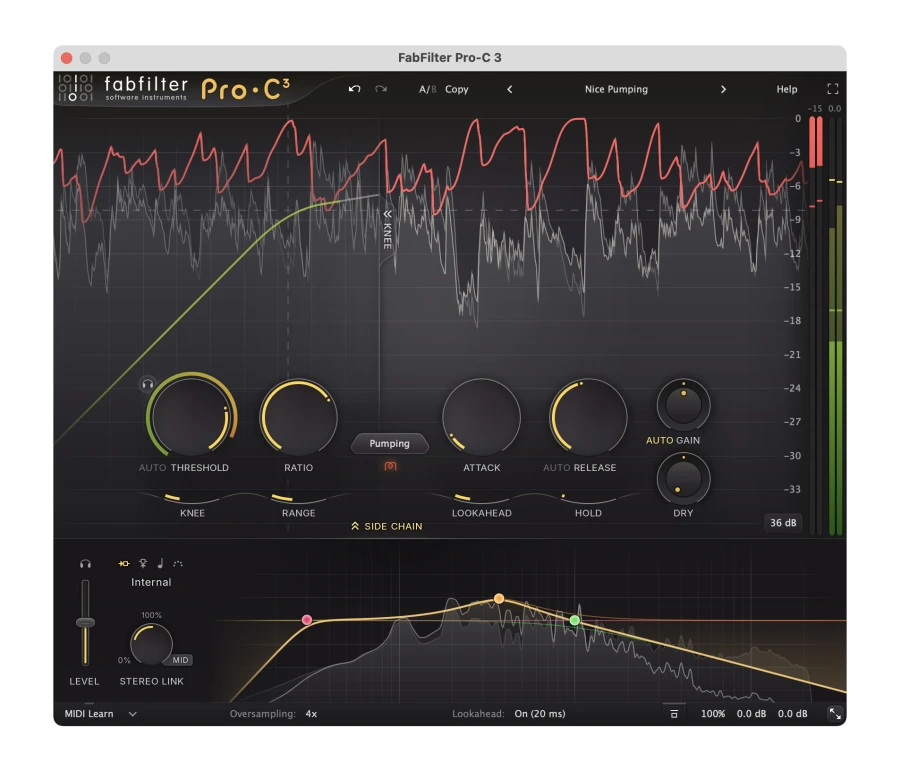Open the Nice Pumping preset menu

point(616,89)
